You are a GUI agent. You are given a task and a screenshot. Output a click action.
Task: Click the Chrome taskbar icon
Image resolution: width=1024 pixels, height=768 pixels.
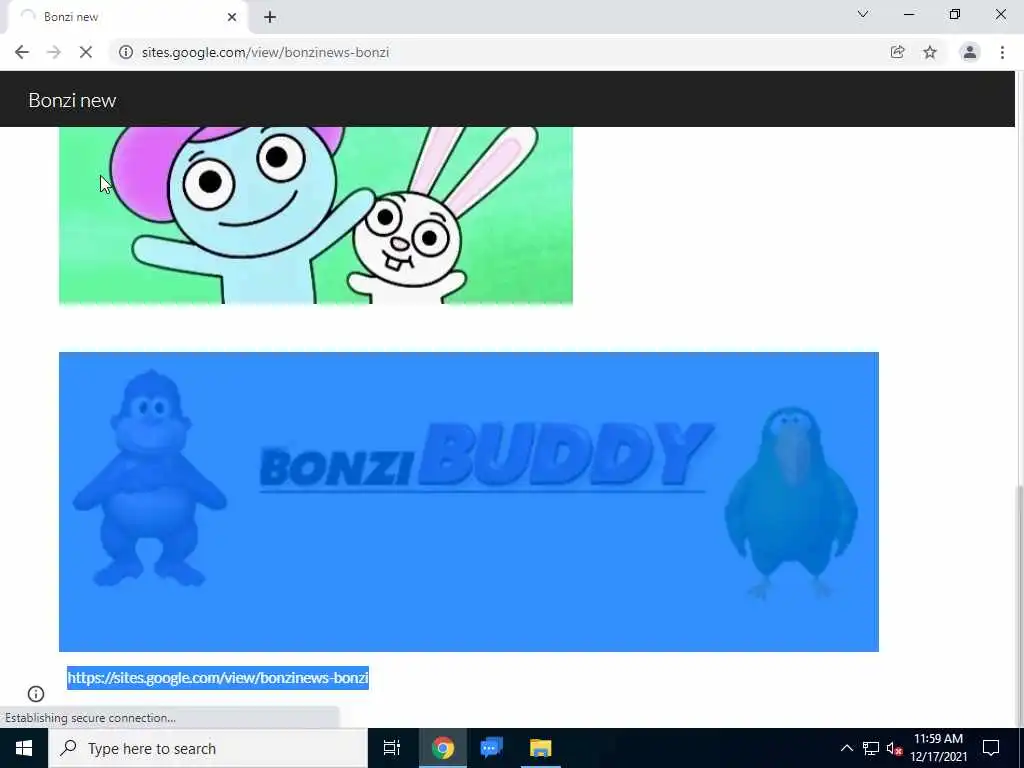(x=442, y=748)
